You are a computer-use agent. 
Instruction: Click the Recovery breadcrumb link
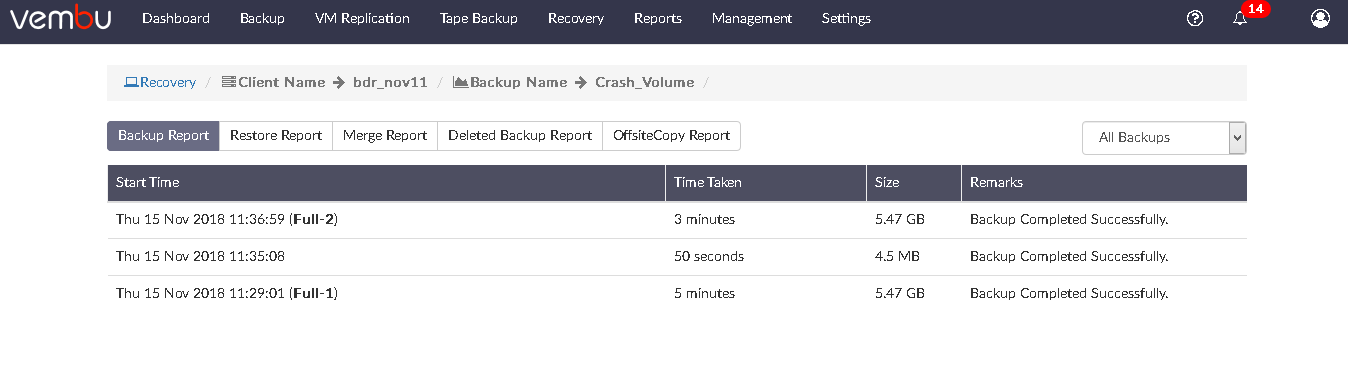click(168, 83)
